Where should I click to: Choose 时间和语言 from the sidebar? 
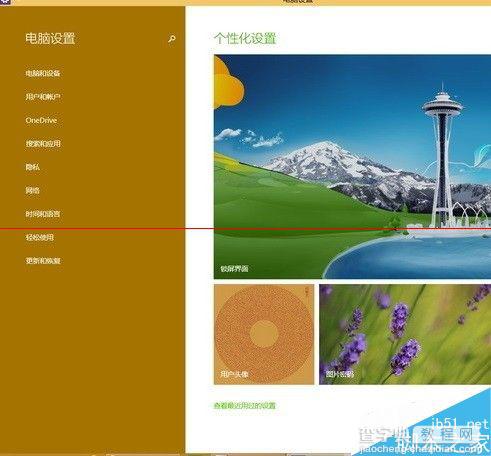[x=43, y=214]
